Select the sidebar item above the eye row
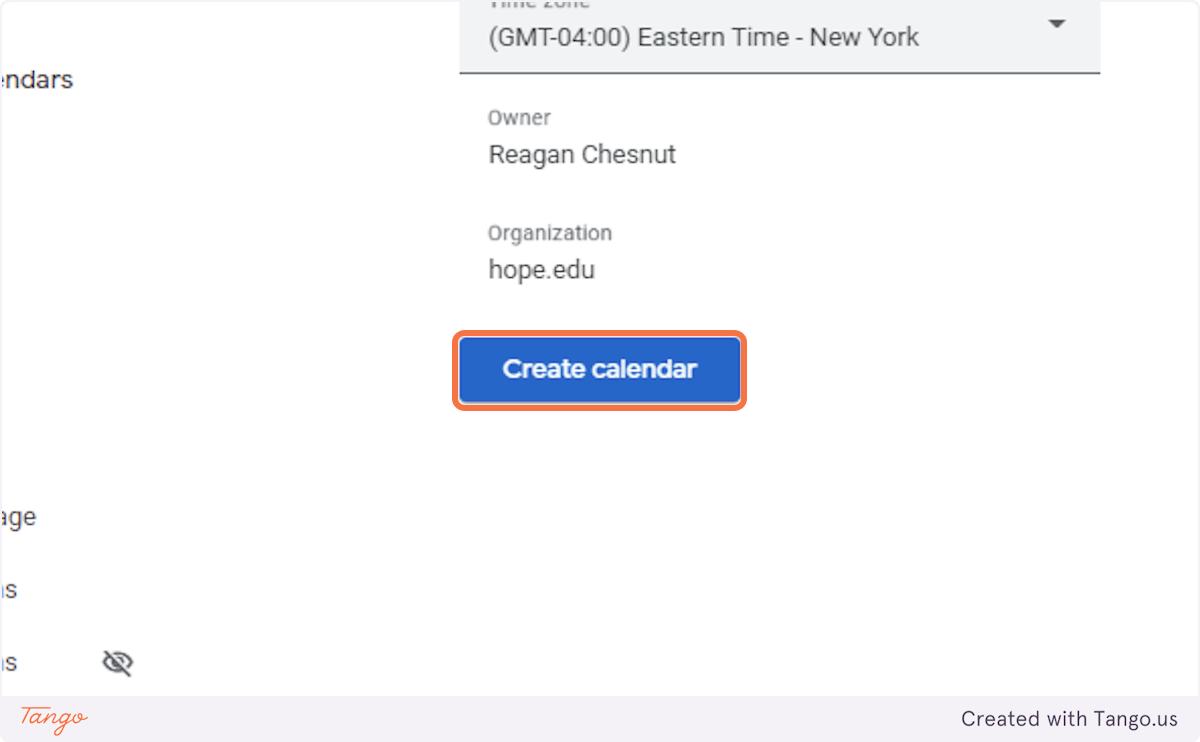Viewport: 1200px width, 742px height. point(9,590)
